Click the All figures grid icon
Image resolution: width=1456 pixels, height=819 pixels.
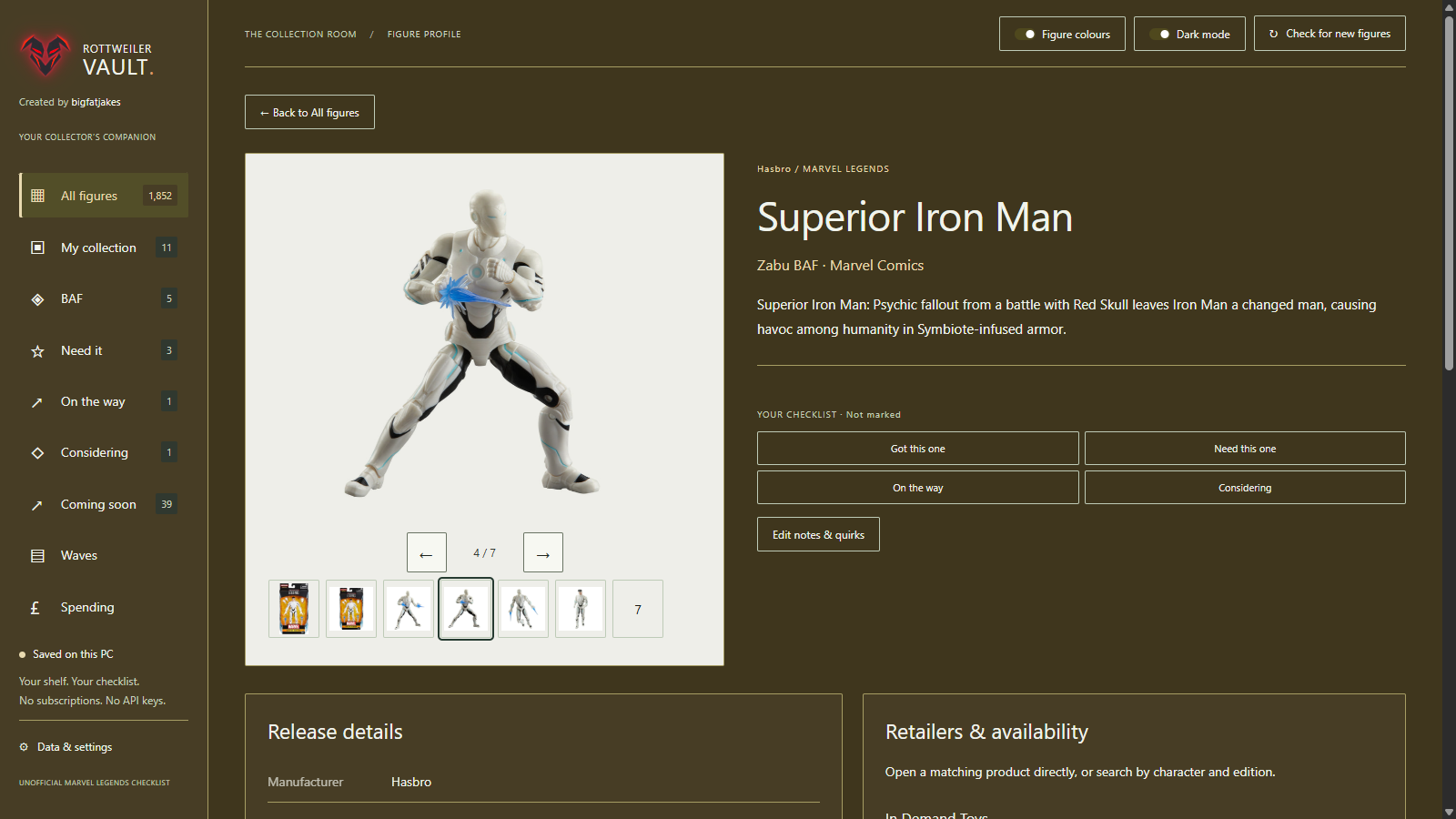click(x=37, y=196)
